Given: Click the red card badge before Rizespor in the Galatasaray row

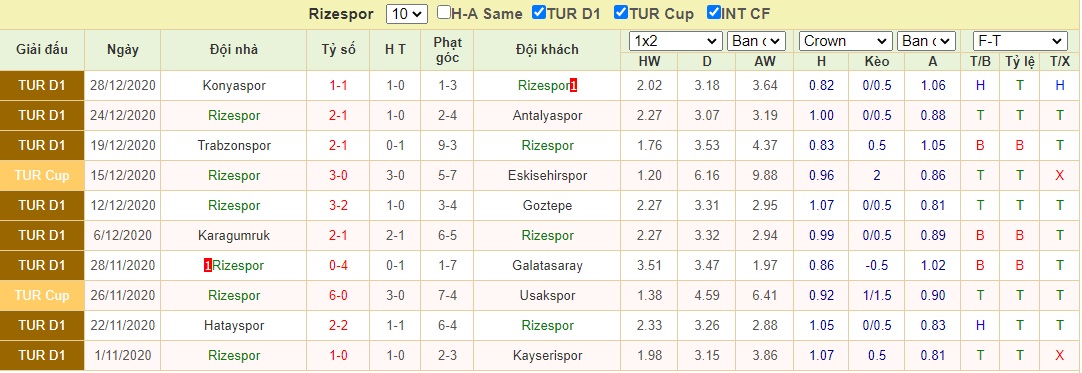Looking at the screenshot, I should [x=208, y=265].
